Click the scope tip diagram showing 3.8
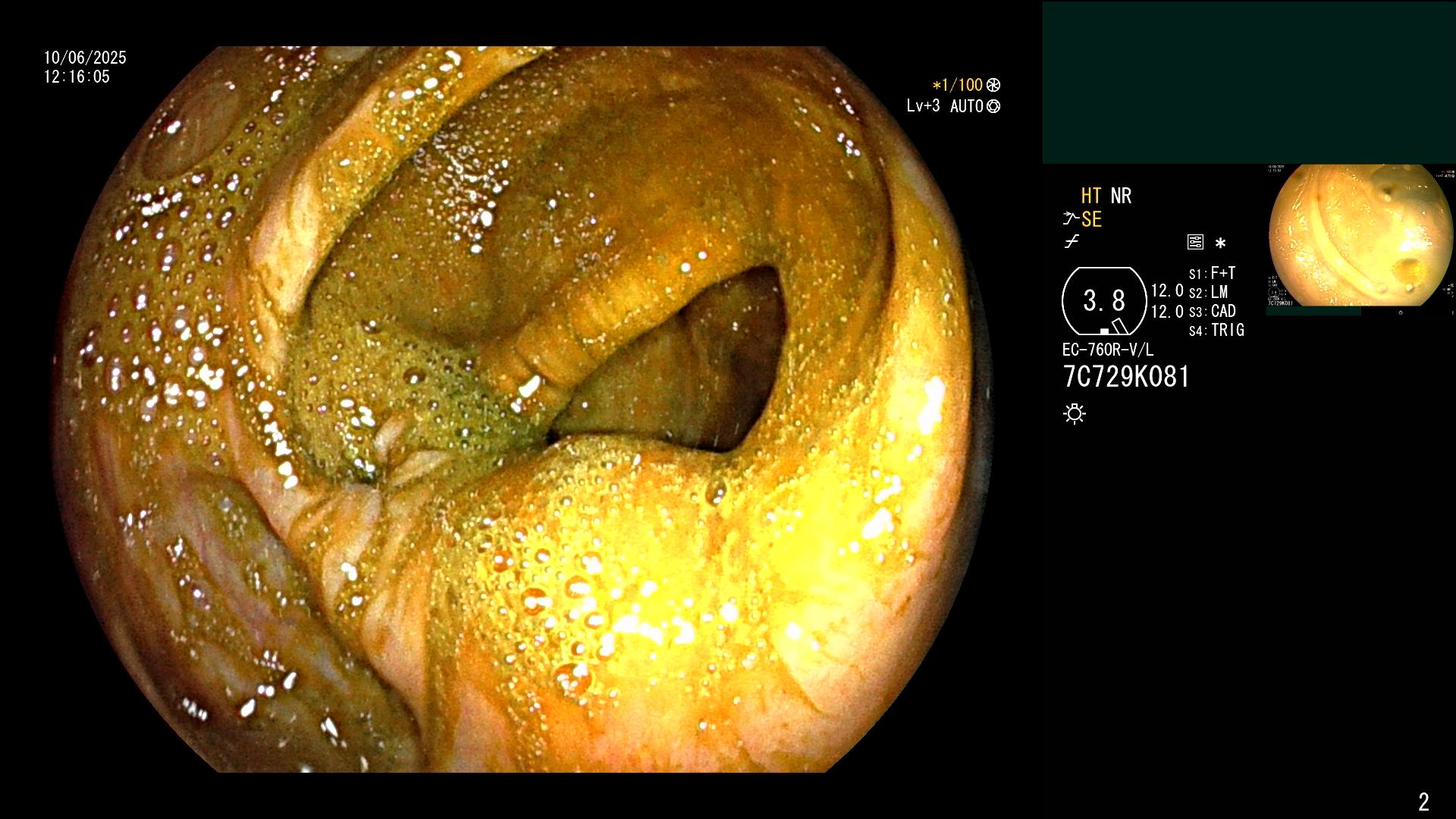The height and width of the screenshot is (819, 1456). click(x=1104, y=301)
